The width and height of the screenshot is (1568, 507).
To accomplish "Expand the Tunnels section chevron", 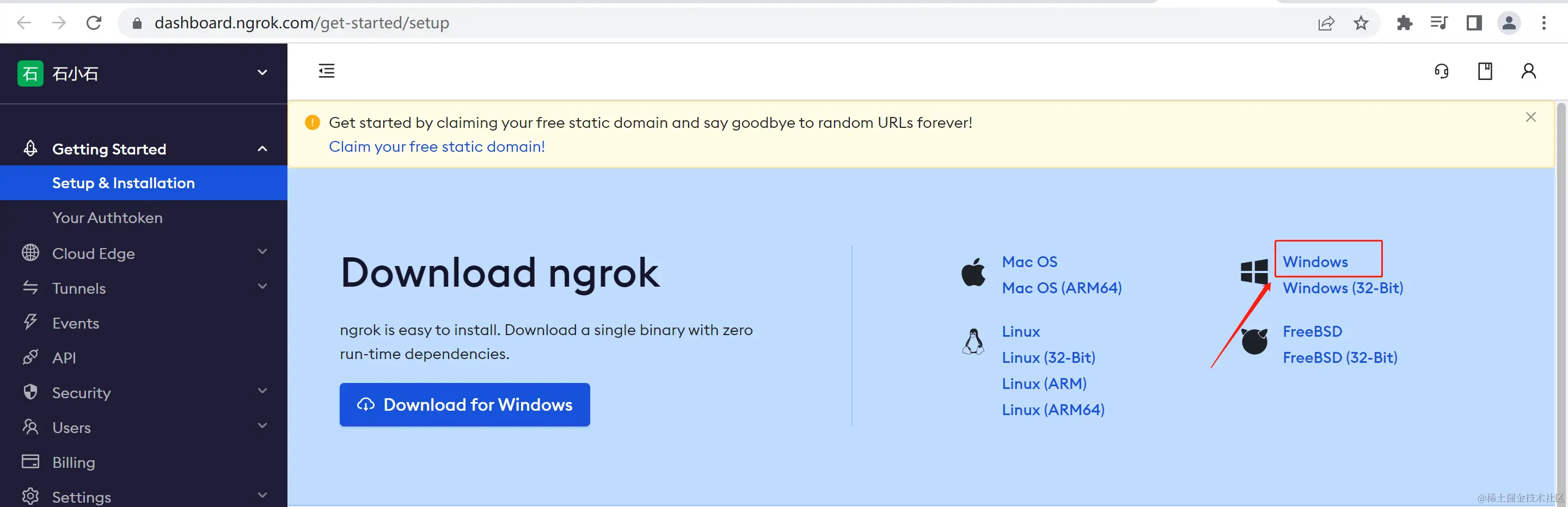I will pos(262,286).
